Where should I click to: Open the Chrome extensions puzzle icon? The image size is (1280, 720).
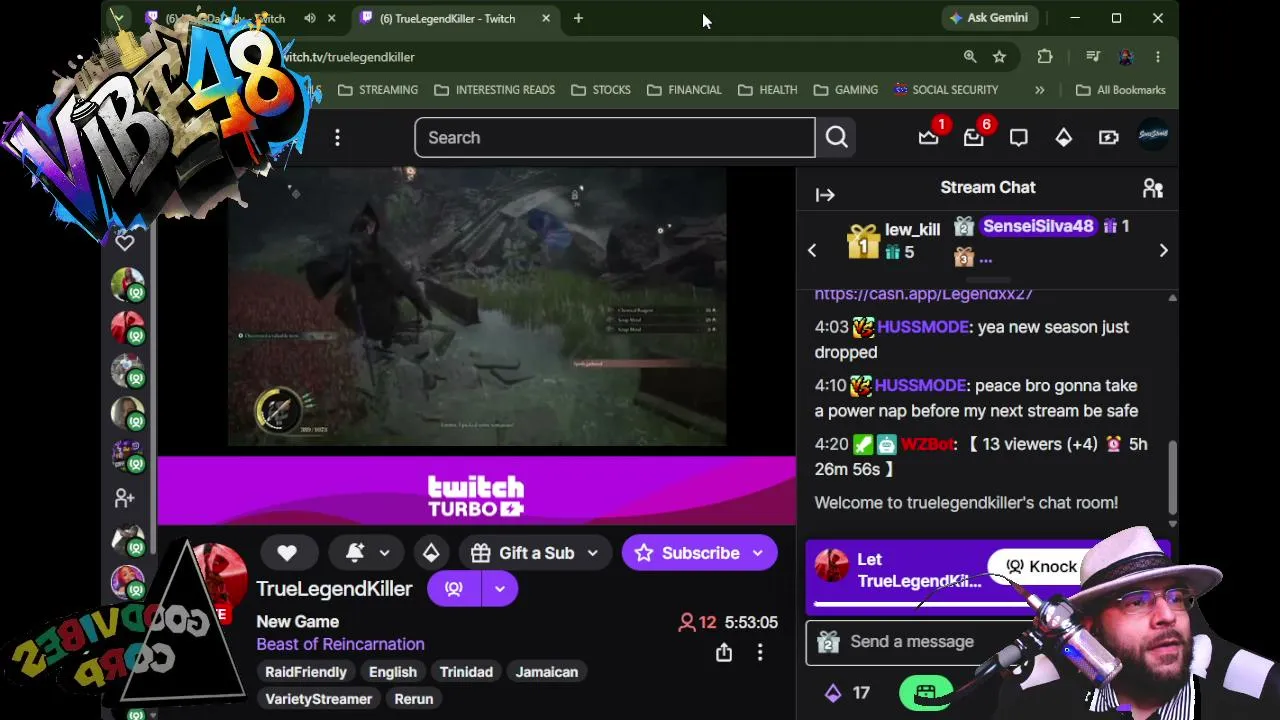pos(1045,57)
